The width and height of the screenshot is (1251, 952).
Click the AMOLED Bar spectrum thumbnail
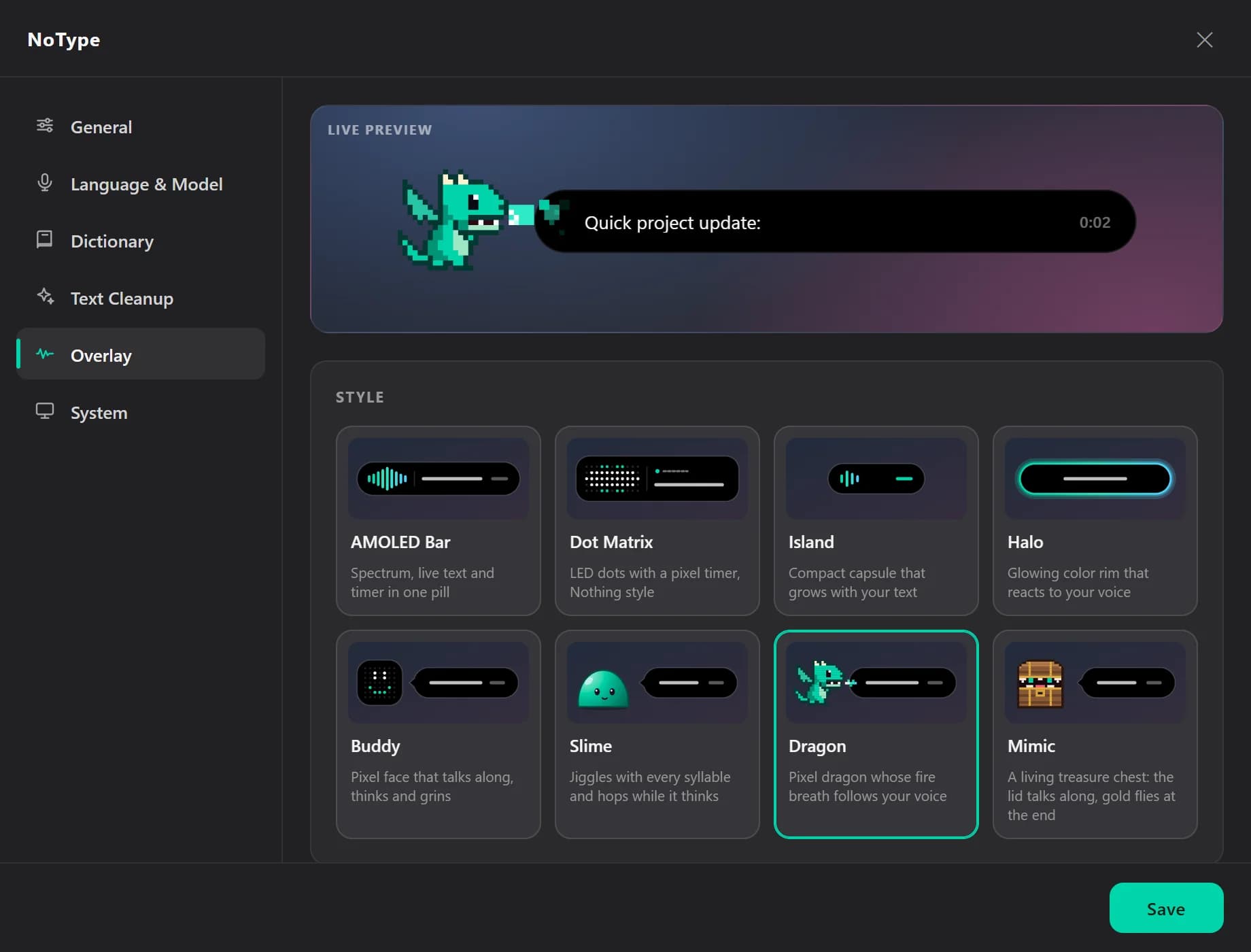[439, 479]
